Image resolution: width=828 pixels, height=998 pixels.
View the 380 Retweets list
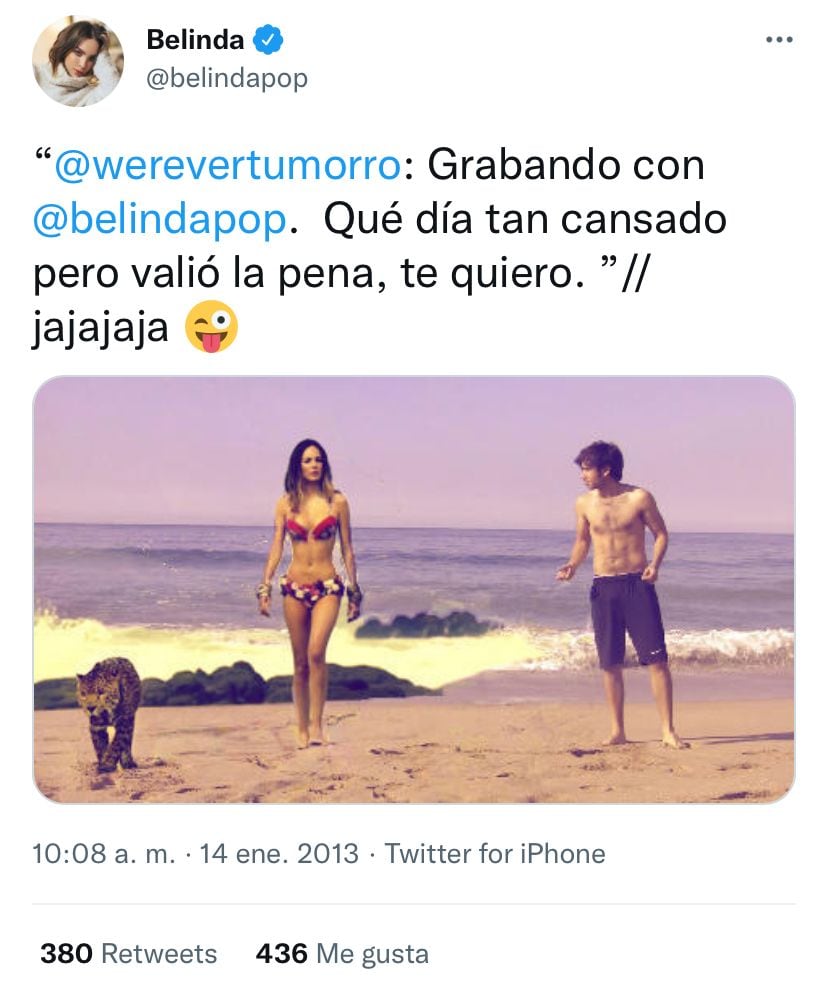[129, 953]
